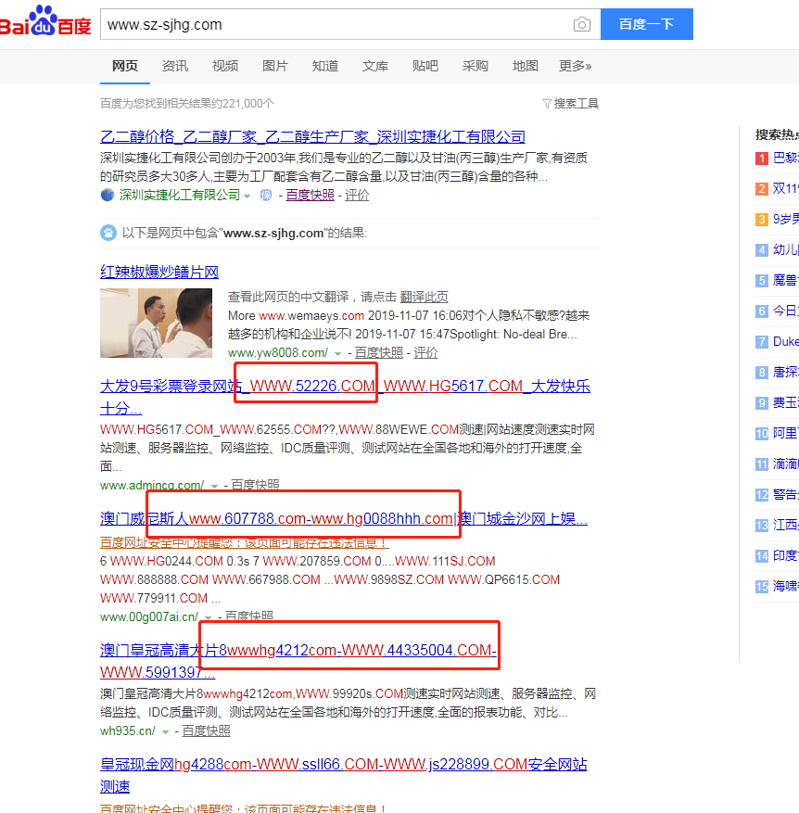This screenshot has height=813, width=799.
Task: Click the wh935.cn/ URL
Action: [128, 731]
